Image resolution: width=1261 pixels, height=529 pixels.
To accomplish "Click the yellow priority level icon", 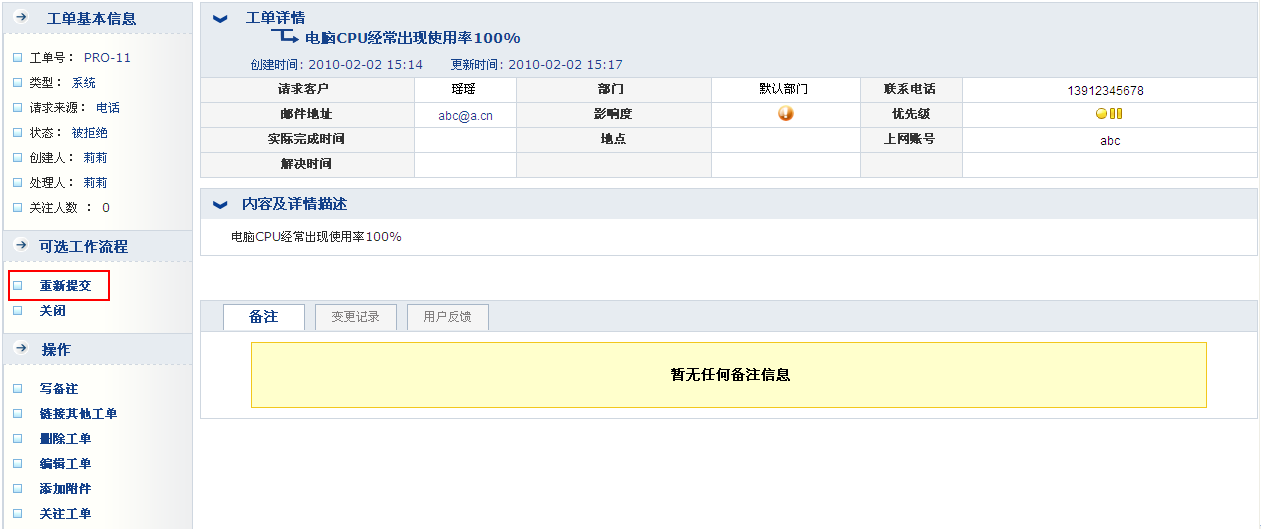I will (1108, 114).
